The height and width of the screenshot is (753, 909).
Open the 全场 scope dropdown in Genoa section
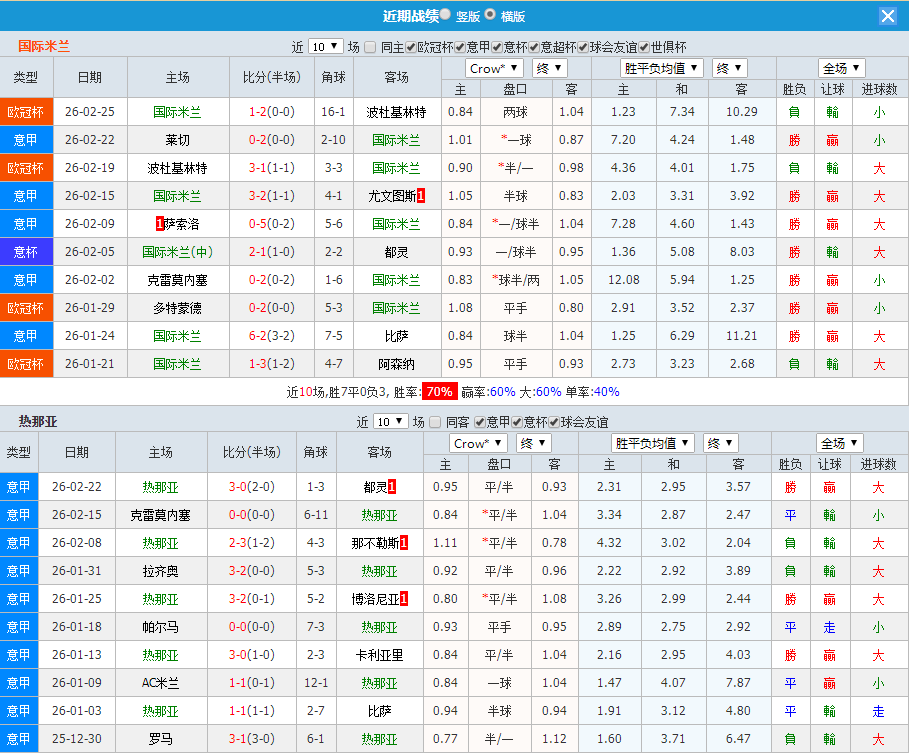[x=838, y=442]
